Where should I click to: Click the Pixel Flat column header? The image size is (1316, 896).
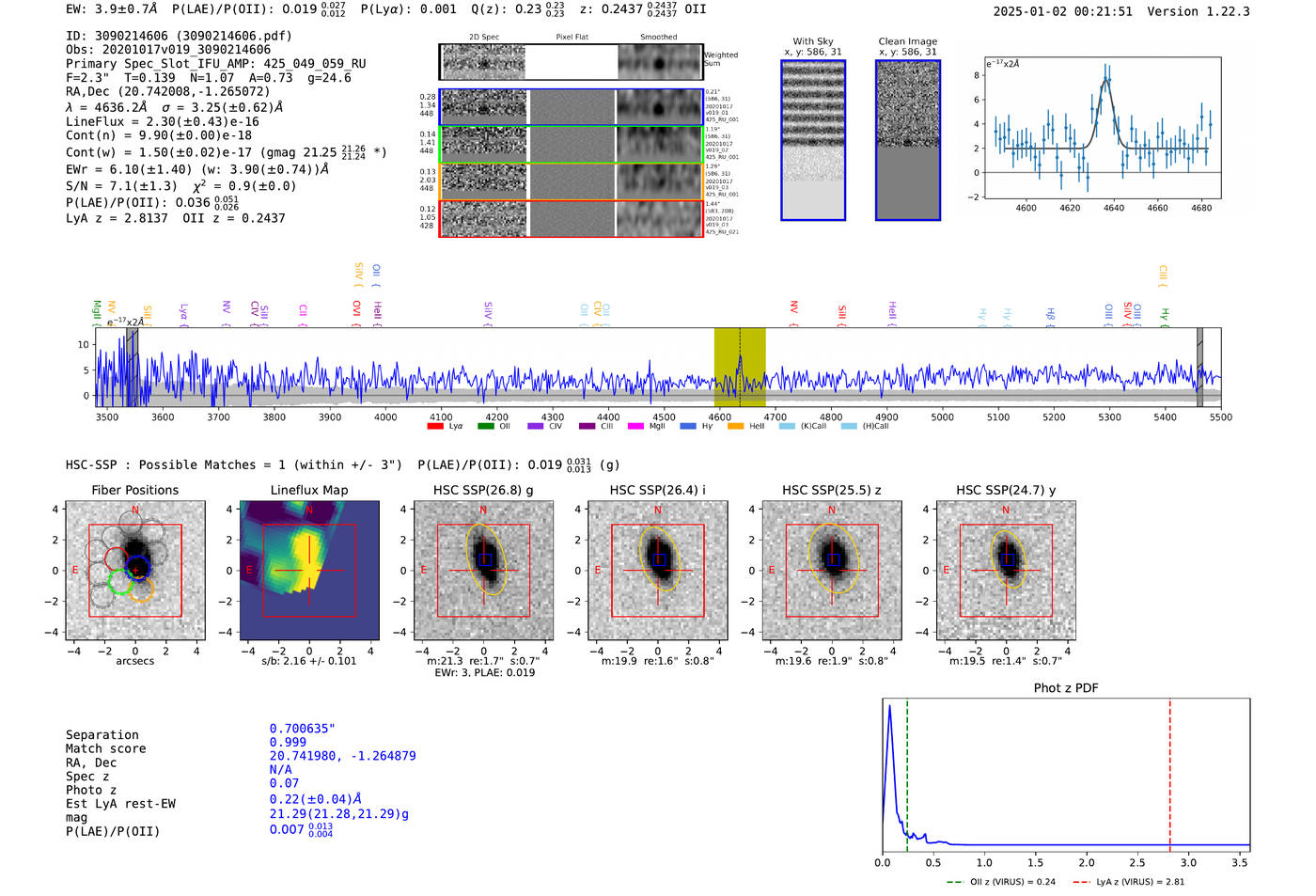point(572,38)
